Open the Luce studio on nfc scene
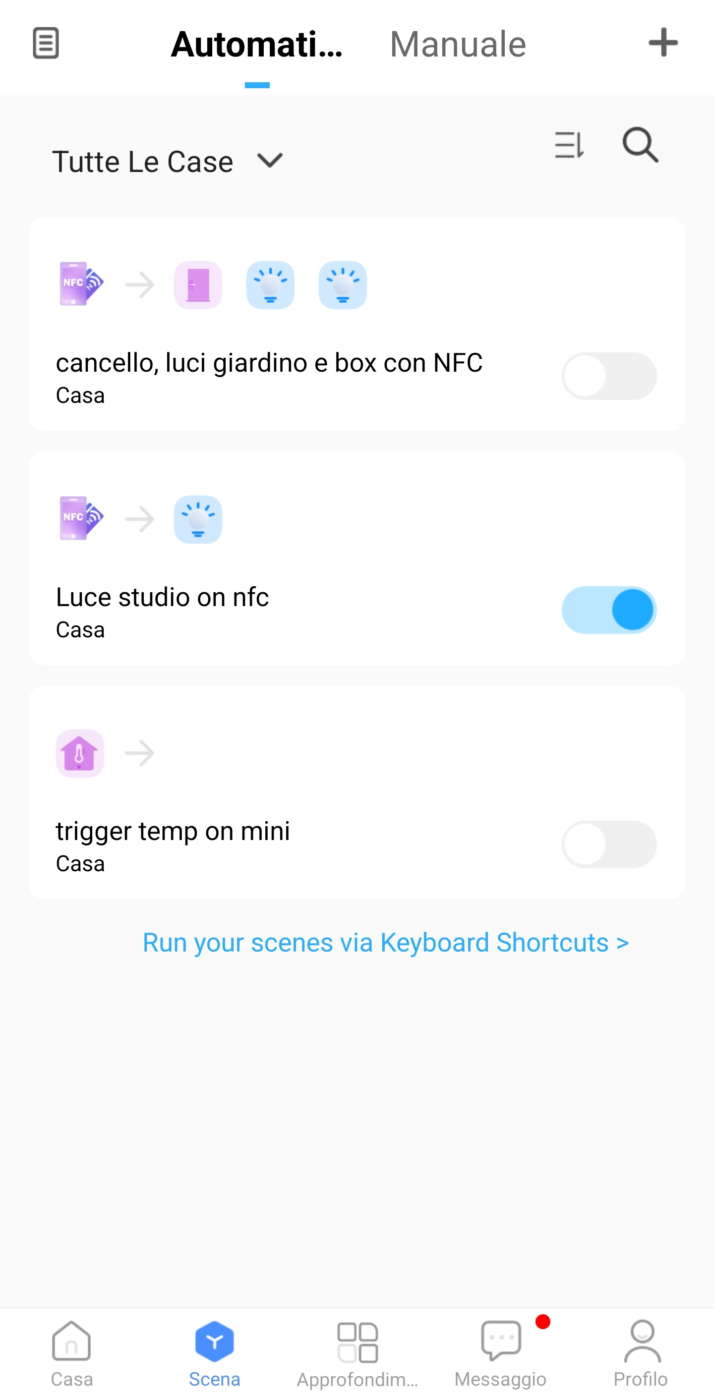Image resolution: width=714 pixels, height=1400 pixels. coord(162,598)
